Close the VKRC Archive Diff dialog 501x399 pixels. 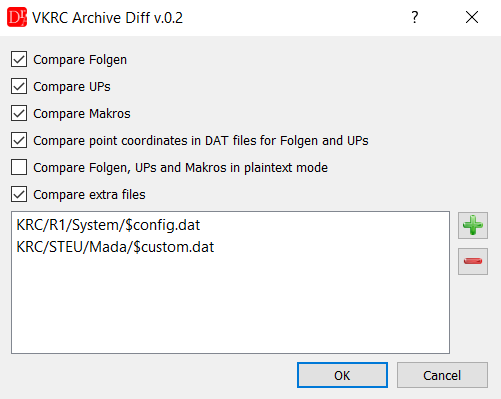(x=472, y=17)
